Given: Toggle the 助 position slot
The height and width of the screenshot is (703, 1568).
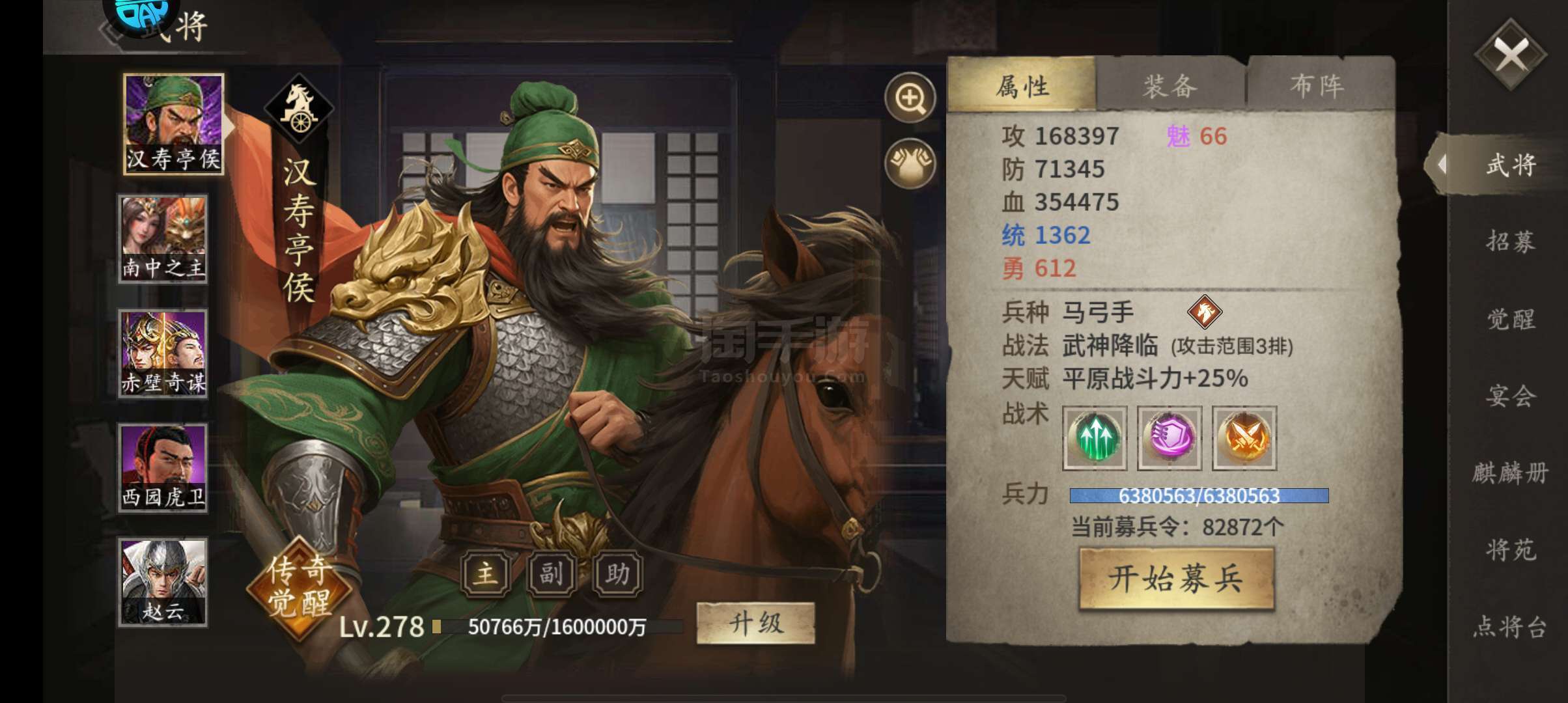Looking at the screenshot, I should (618, 573).
